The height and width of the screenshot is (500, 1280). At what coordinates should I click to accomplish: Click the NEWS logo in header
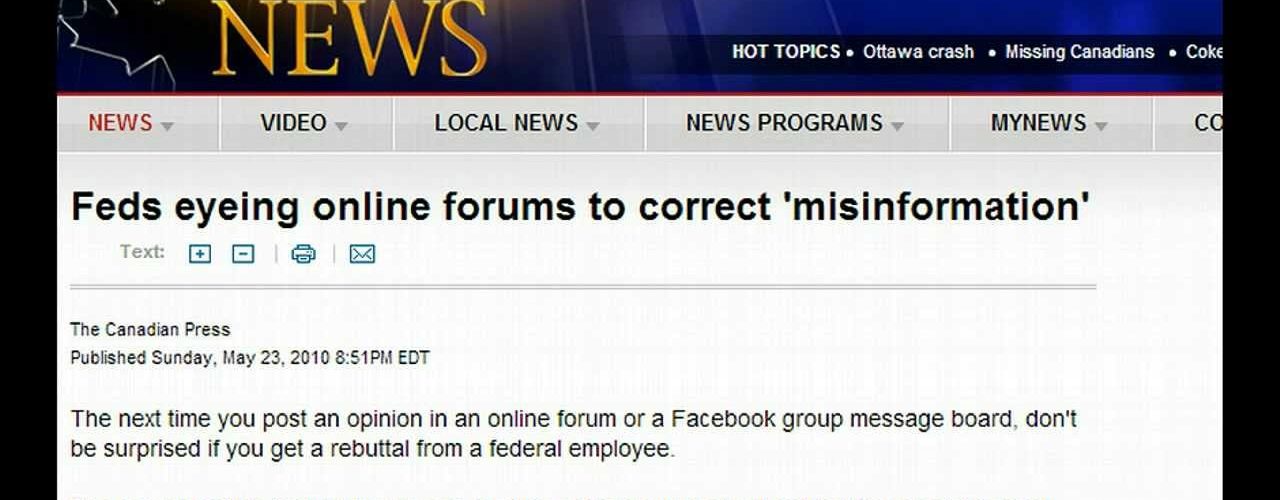349,40
